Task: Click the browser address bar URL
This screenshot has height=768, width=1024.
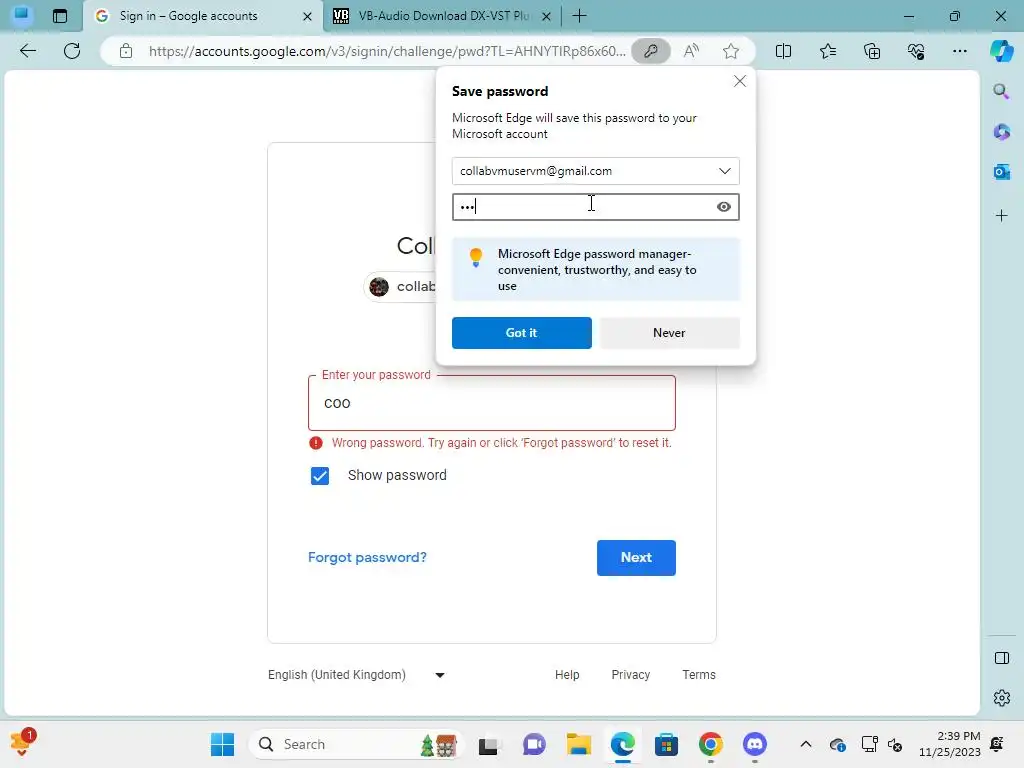Action: coord(387,51)
